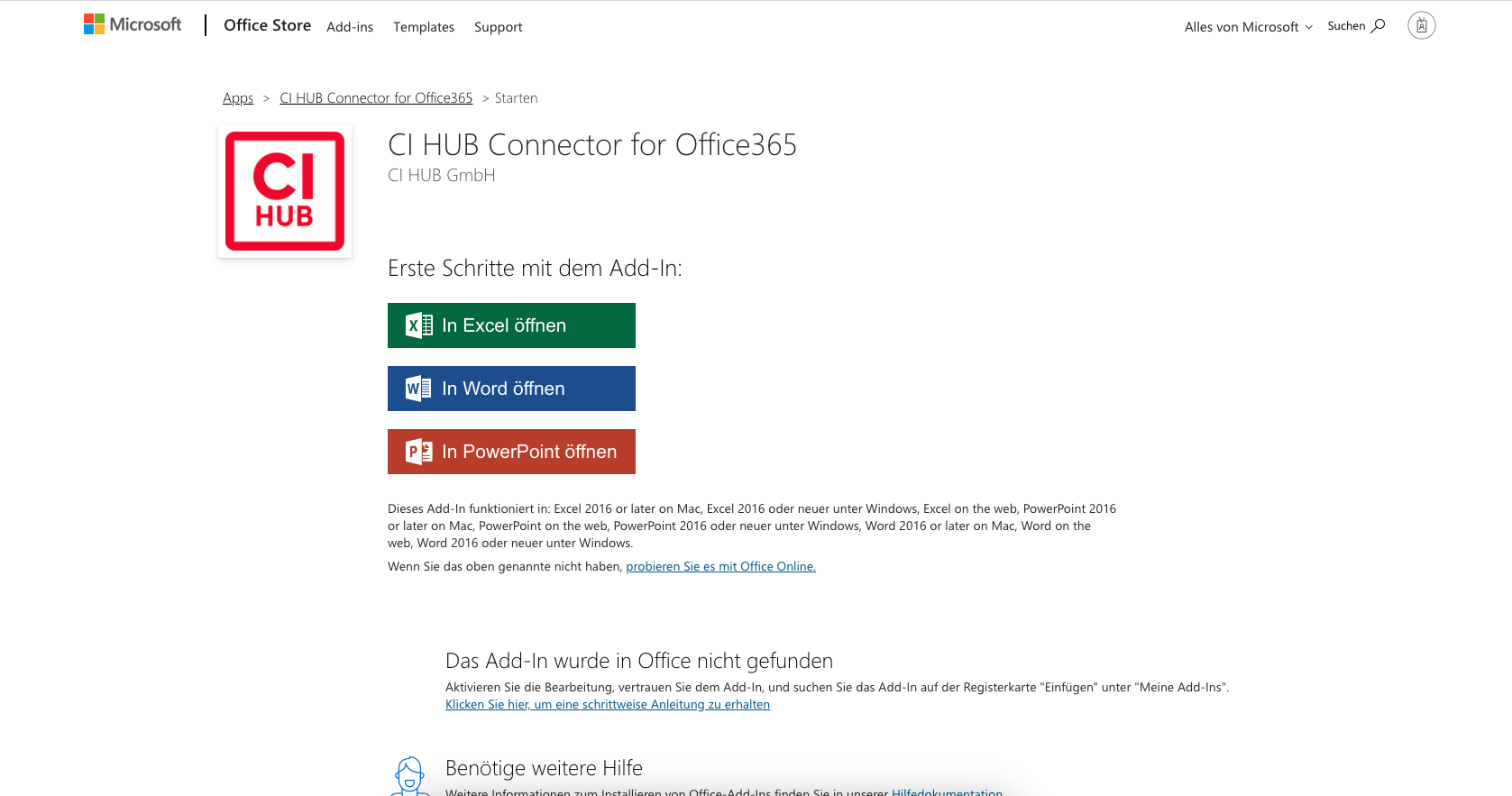Open the Support page

pos(499,27)
